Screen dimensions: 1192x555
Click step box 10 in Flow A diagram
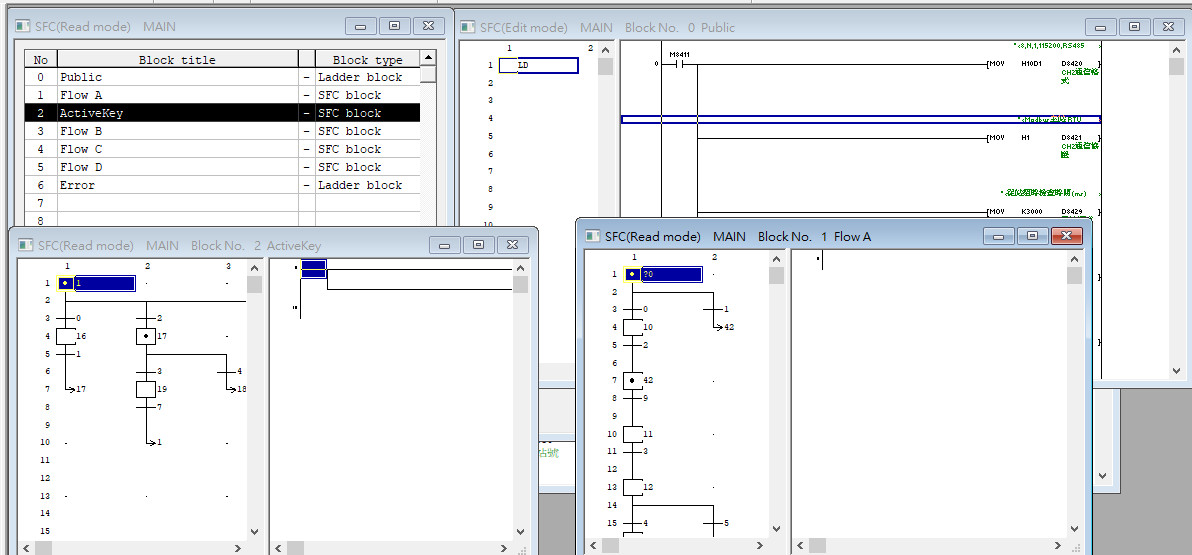[x=632, y=327]
